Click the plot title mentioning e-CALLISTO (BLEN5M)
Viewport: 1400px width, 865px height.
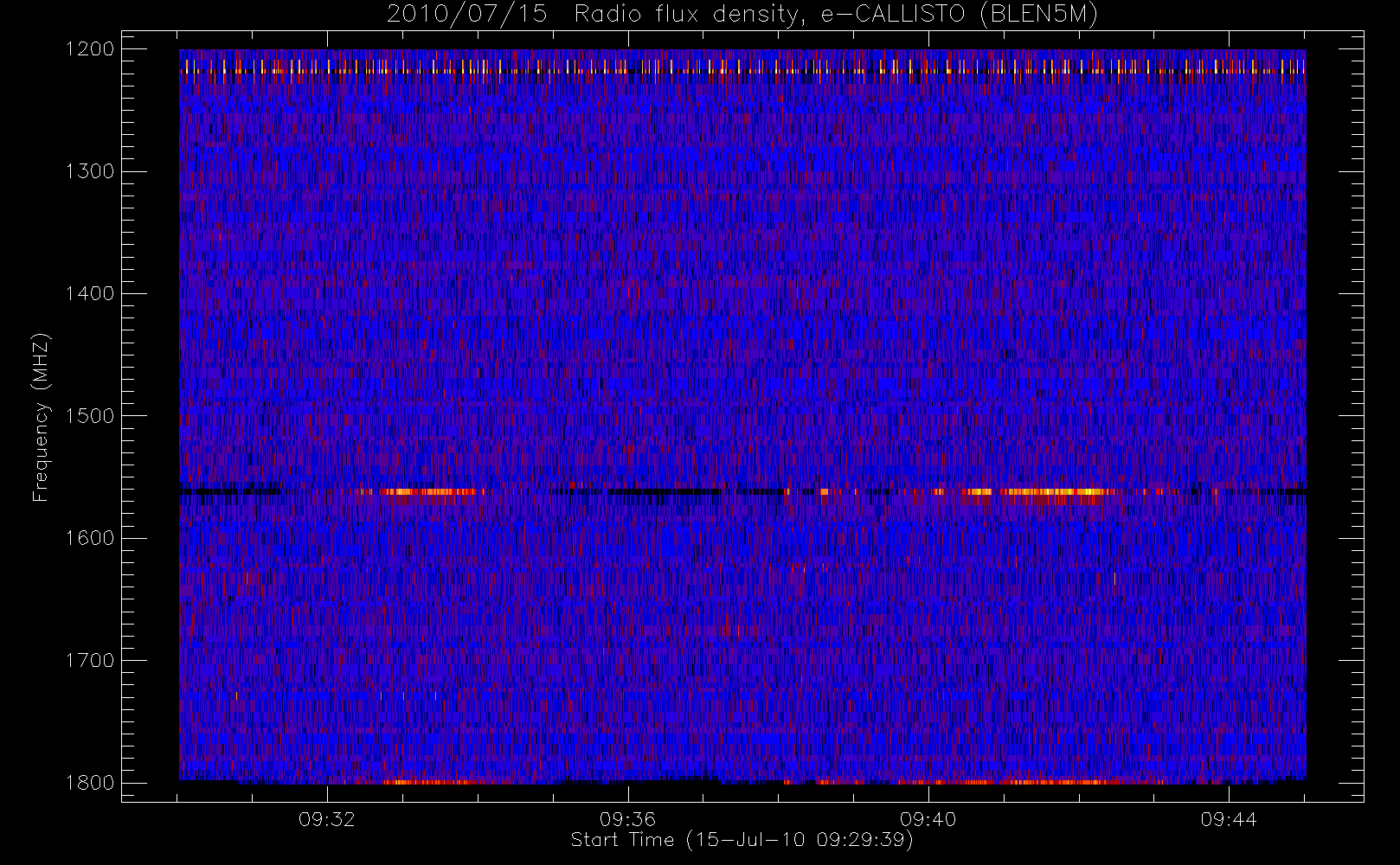742,15
